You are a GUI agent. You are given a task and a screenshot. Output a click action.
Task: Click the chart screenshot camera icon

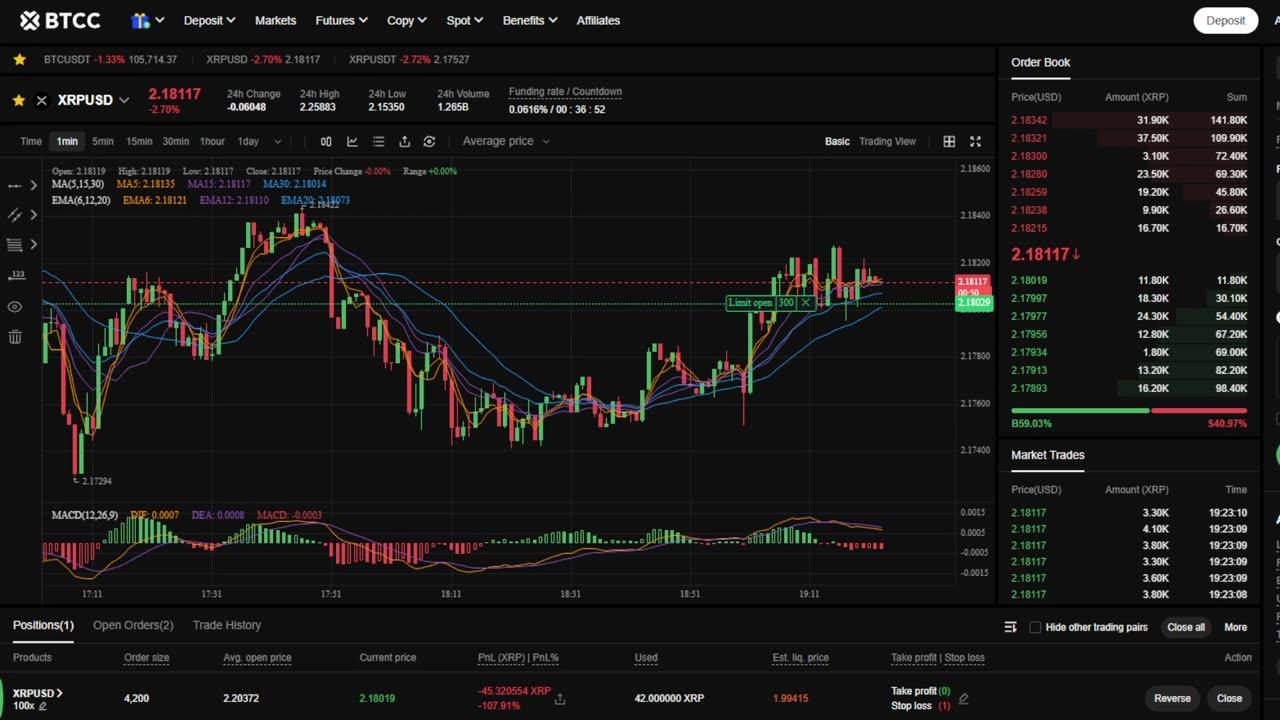click(x=429, y=141)
